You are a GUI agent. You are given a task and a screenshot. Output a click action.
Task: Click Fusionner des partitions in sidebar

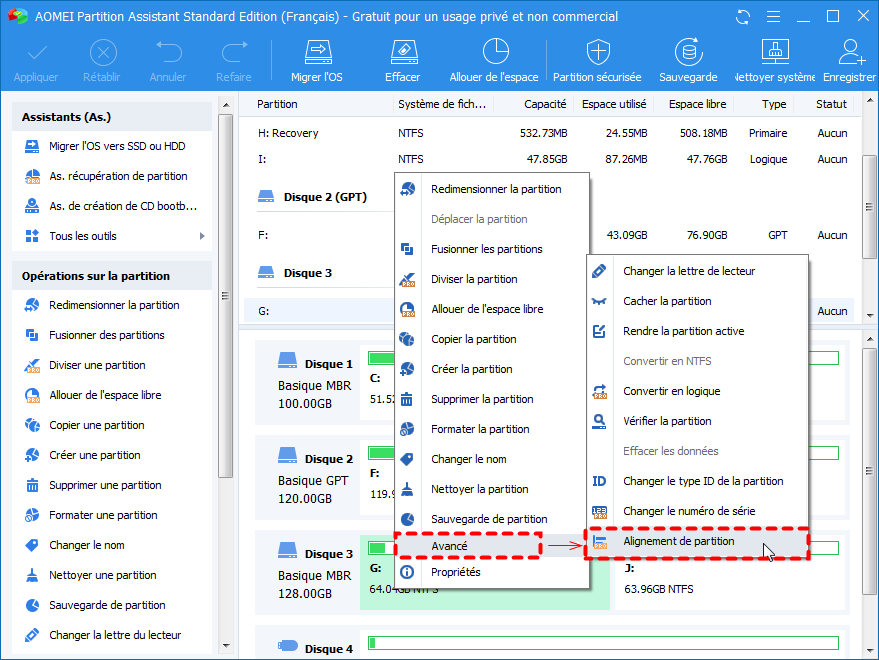[106, 335]
